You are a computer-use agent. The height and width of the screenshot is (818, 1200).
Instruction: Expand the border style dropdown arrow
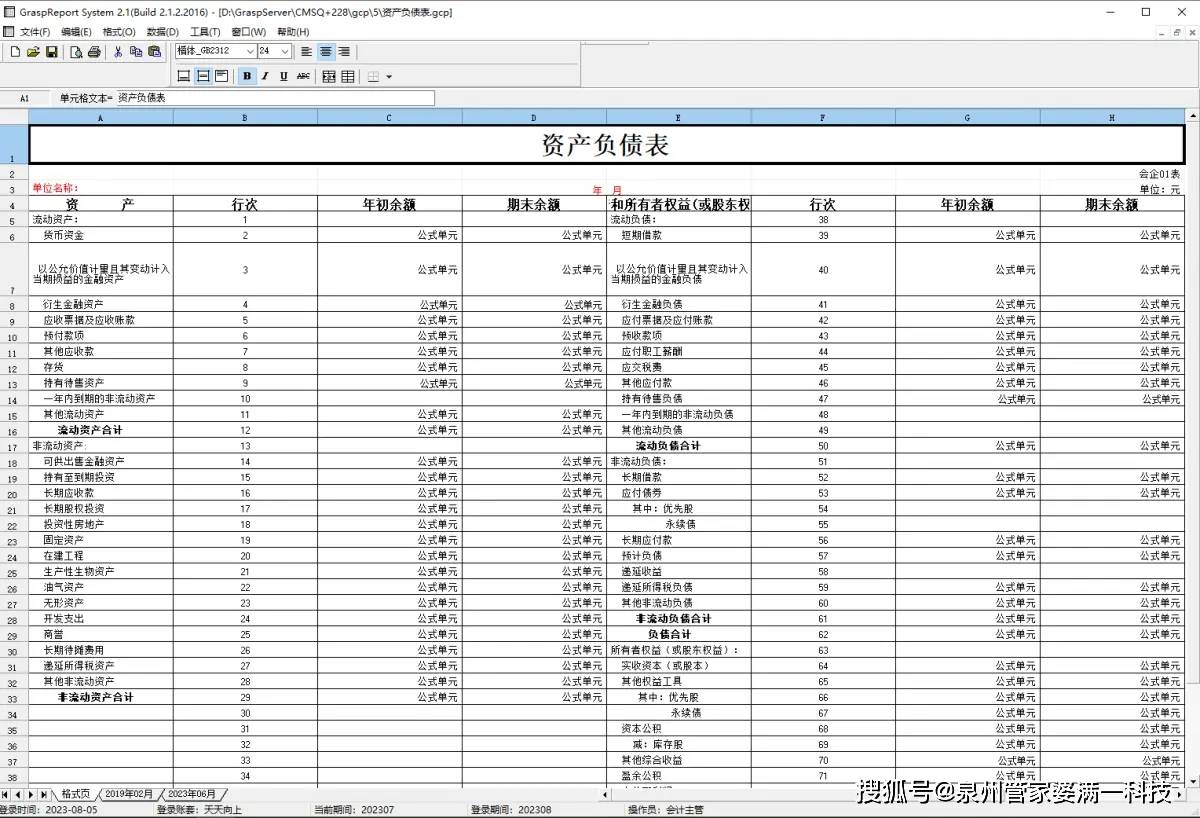(389, 76)
